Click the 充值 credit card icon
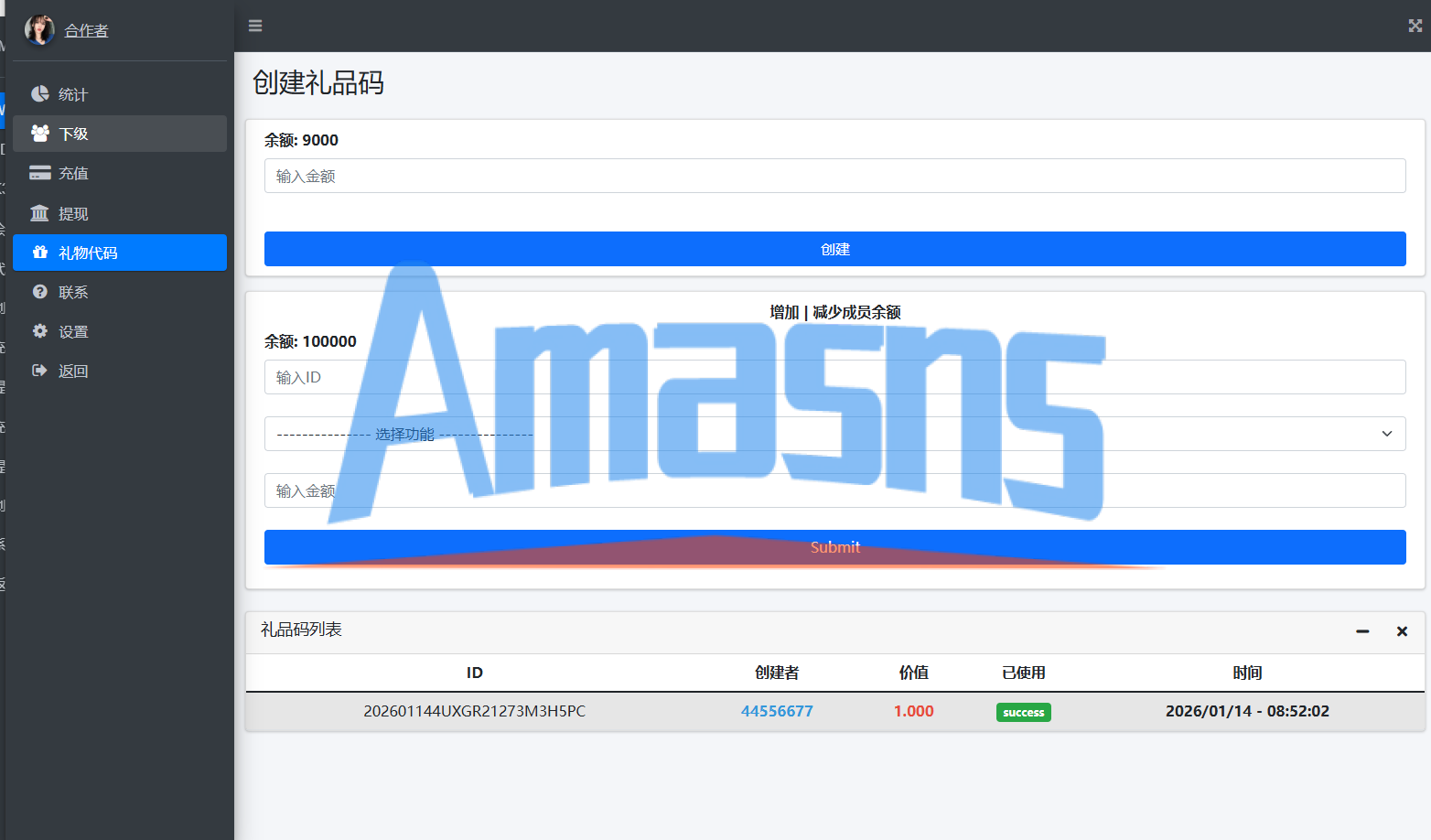This screenshot has height=840, width=1431. (39, 173)
